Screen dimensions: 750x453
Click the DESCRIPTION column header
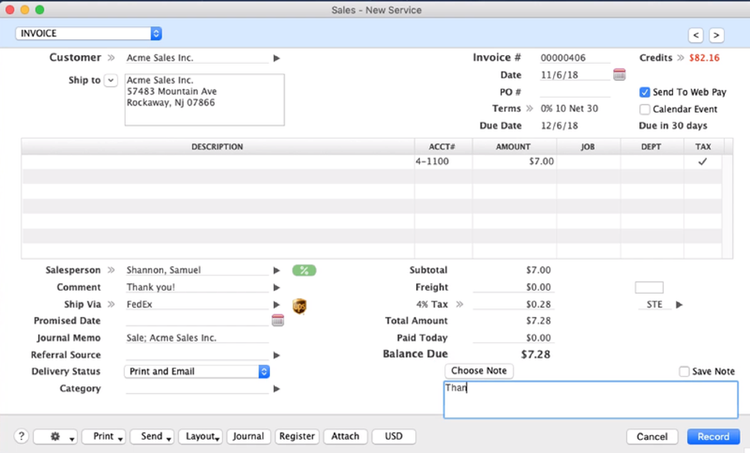(218, 147)
